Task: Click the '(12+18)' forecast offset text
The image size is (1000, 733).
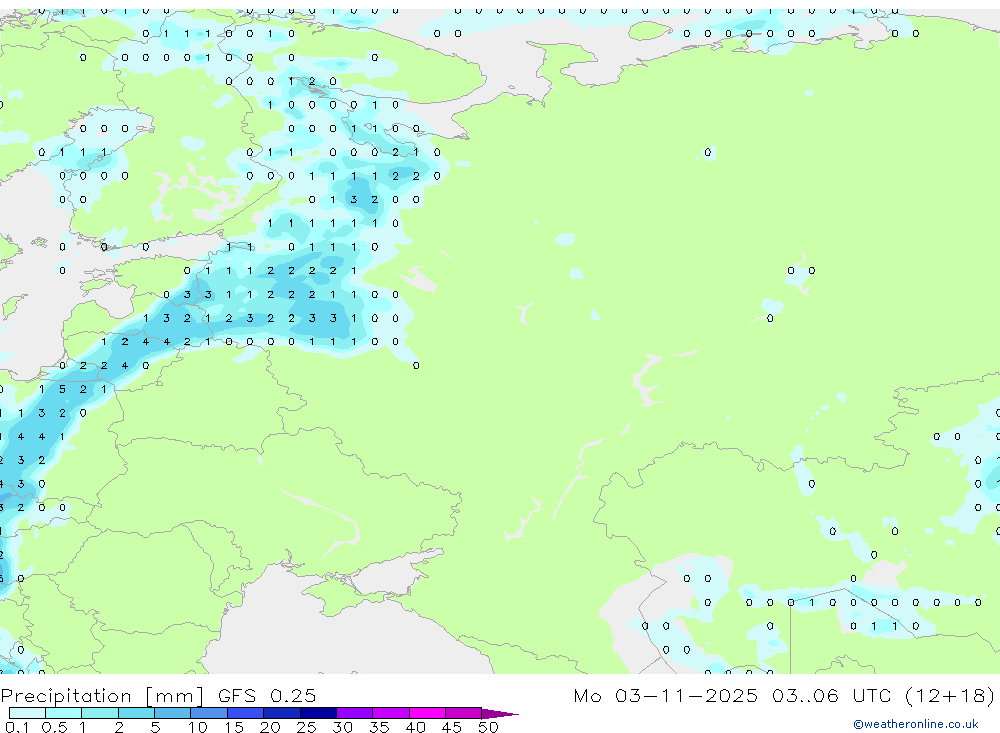Action: [950, 695]
